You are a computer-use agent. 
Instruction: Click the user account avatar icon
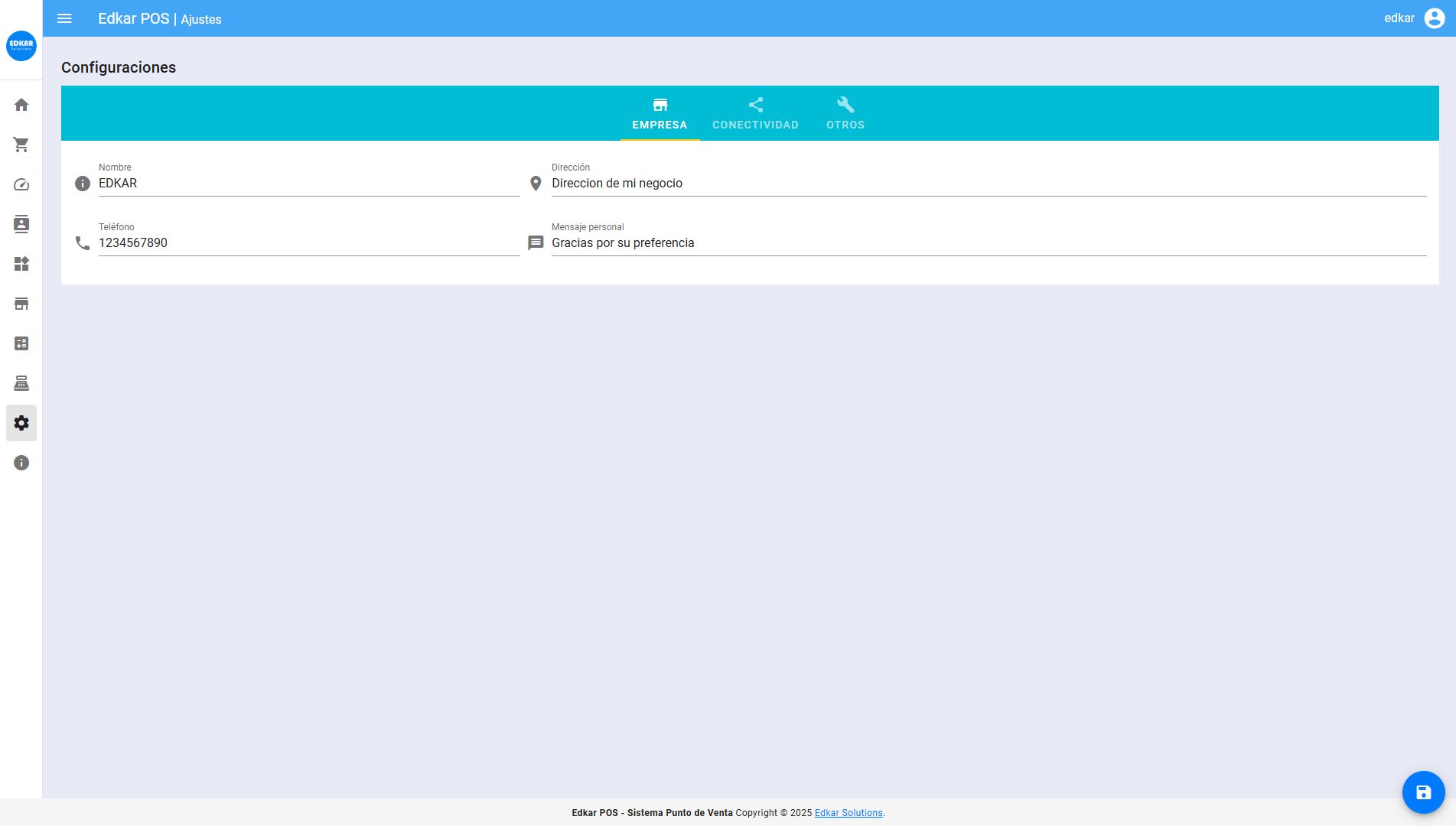[x=1434, y=18]
